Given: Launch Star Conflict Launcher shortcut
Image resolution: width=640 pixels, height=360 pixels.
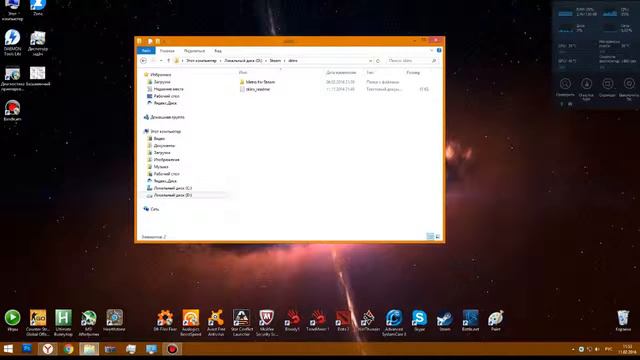Looking at the screenshot, I should pyautogui.click(x=242, y=322).
